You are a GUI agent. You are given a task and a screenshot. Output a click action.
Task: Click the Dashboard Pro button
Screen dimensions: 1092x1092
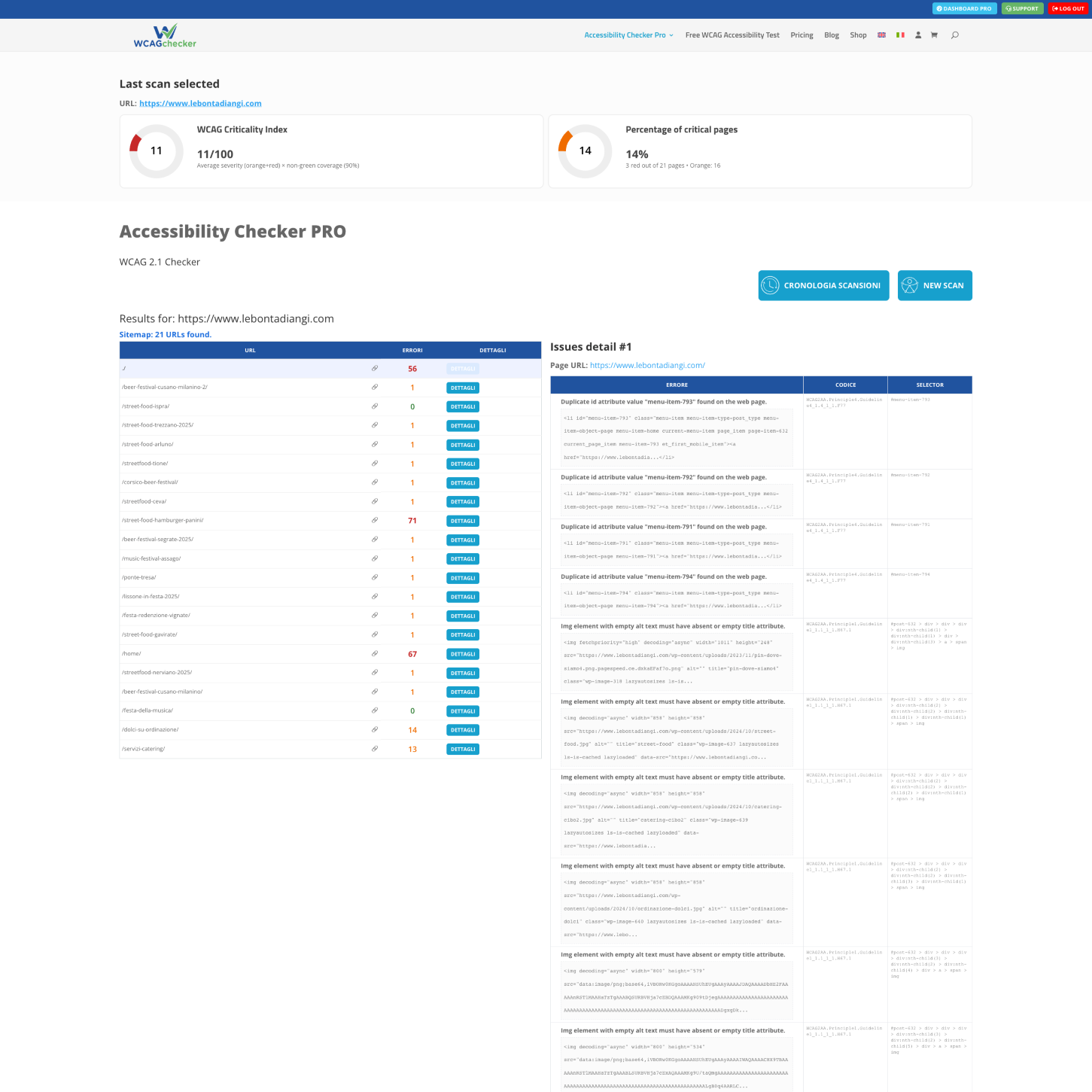(x=964, y=8)
